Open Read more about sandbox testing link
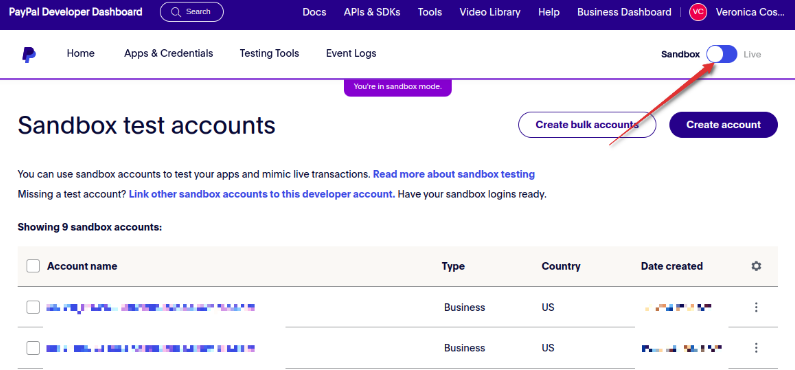This screenshot has height=370, width=795. click(454, 174)
